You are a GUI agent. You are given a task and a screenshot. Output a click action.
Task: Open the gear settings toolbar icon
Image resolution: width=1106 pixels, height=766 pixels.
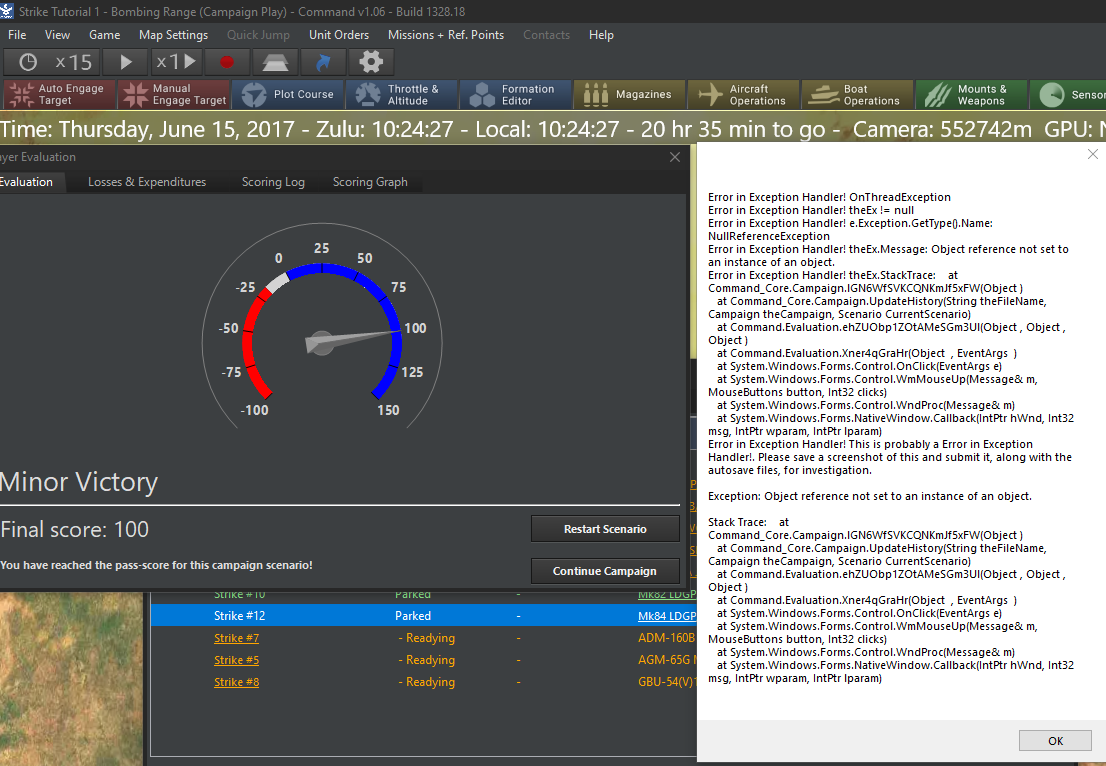(371, 62)
